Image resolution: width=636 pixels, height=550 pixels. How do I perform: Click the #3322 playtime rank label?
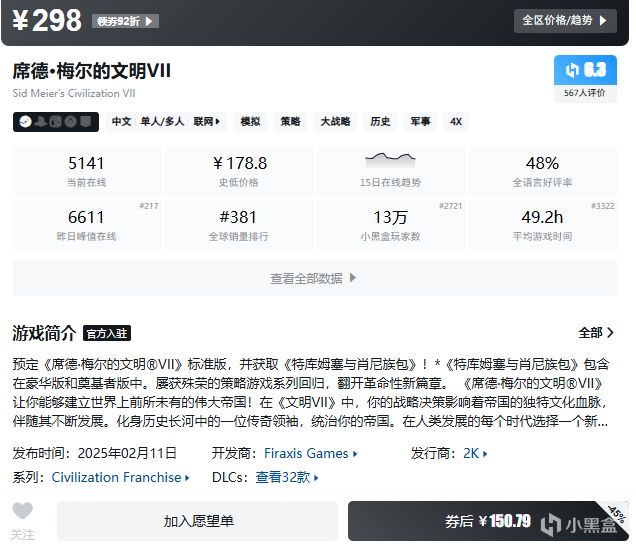(x=603, y=206)
